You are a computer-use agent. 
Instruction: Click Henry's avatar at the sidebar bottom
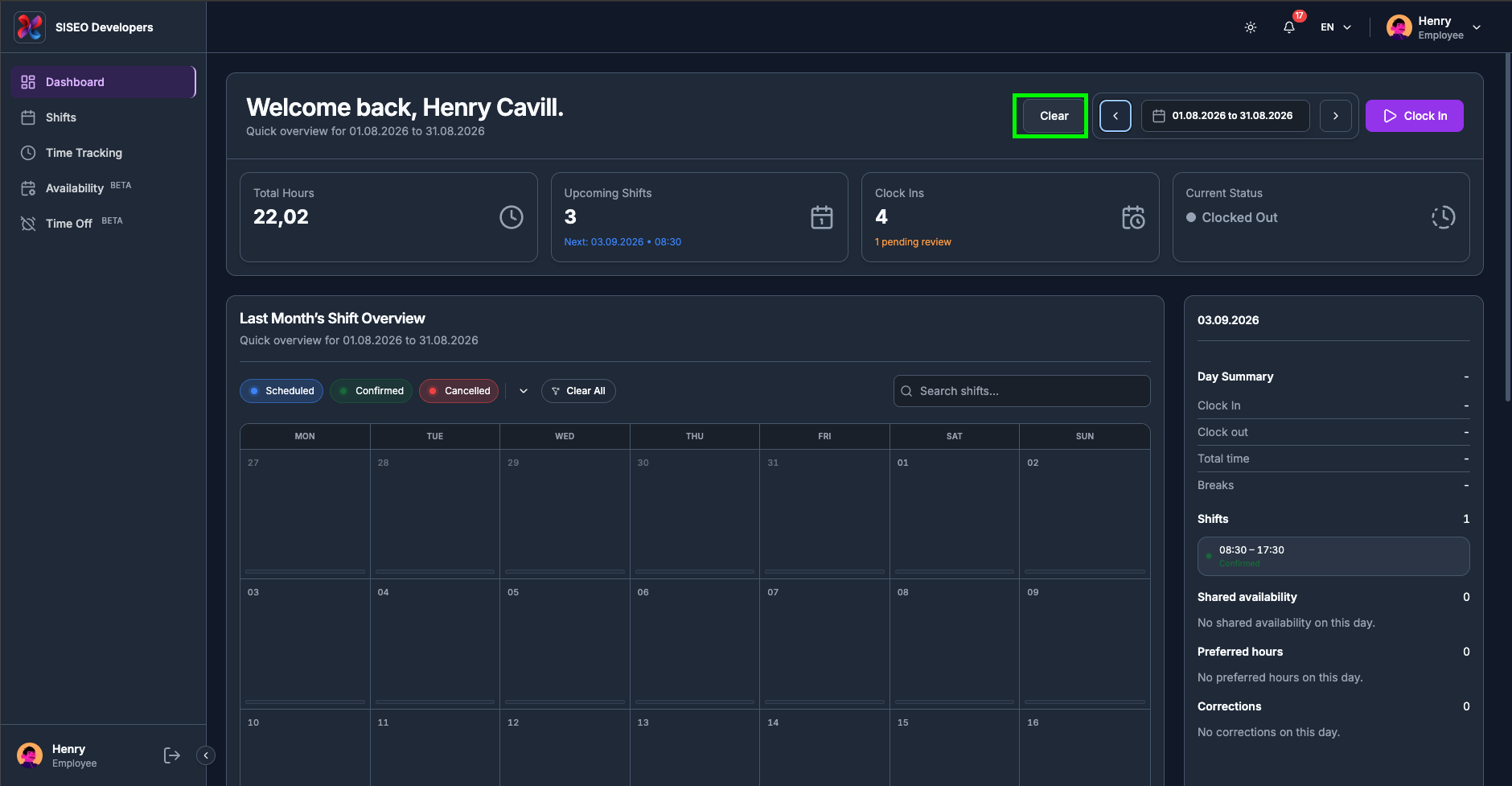coord(30,755)
